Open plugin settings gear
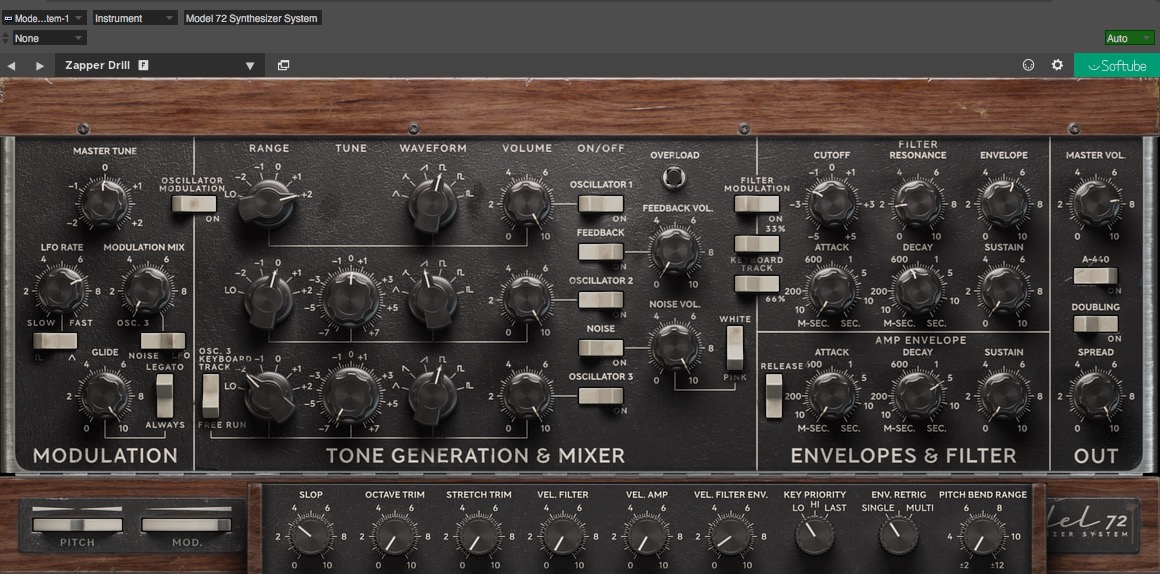 [x=1057, y=65]
